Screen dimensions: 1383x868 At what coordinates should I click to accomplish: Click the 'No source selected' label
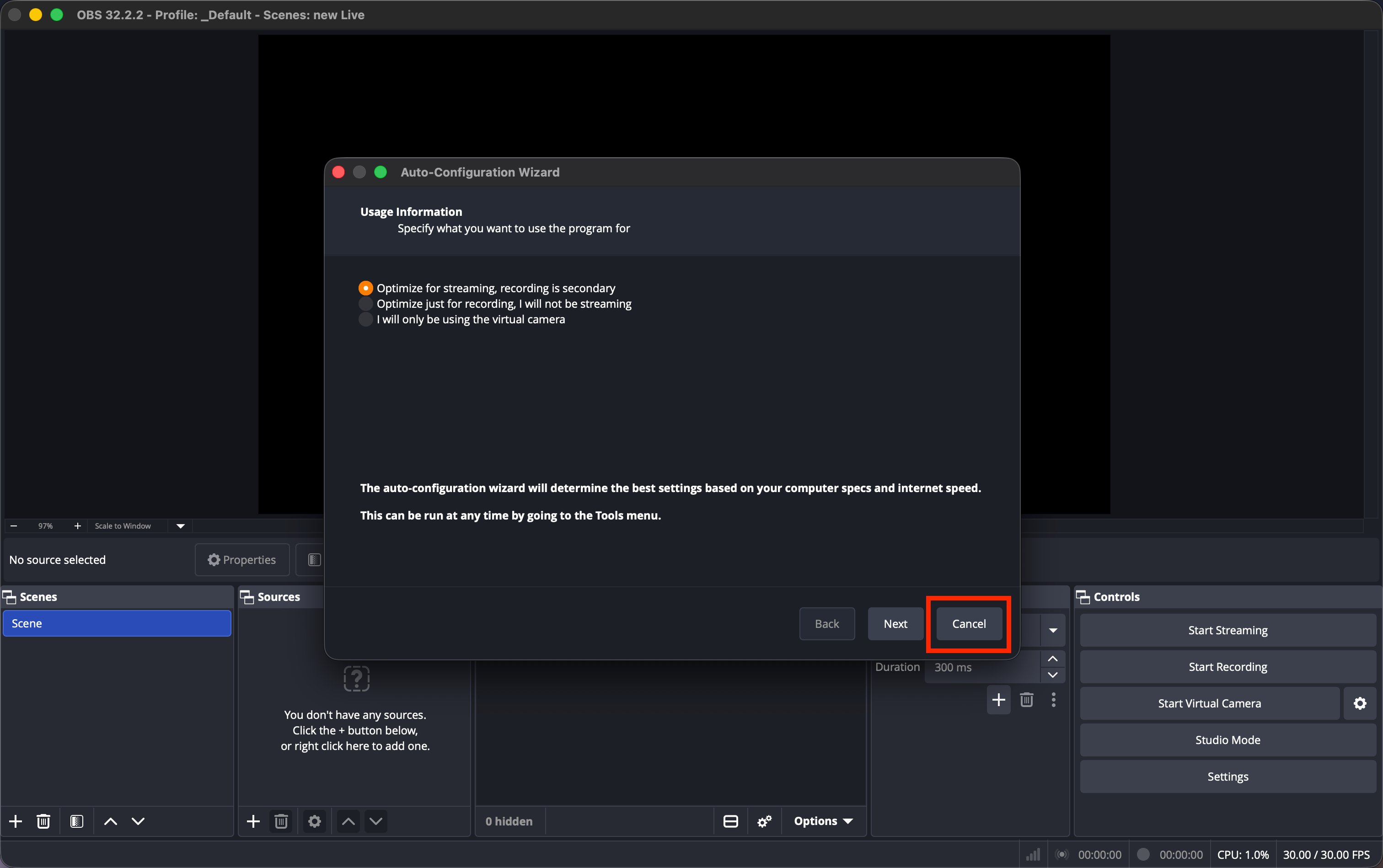coord(58,560)
